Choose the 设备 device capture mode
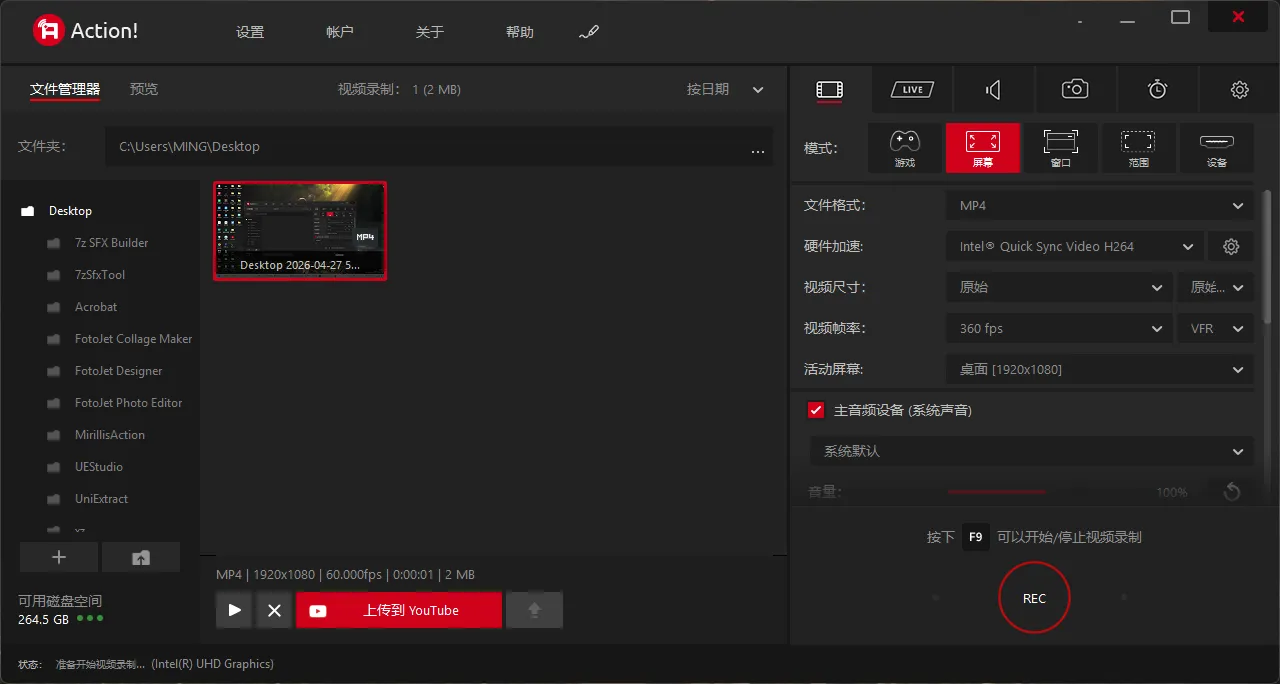This screenshot has height=684, width=1280. (1216, 147)
